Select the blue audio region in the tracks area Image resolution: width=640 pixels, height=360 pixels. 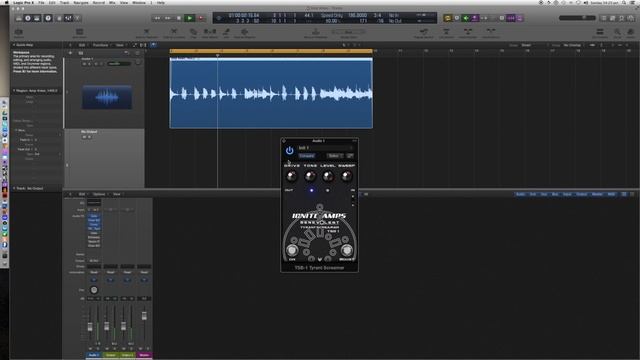pyautogui.click(x=271, y=93)
